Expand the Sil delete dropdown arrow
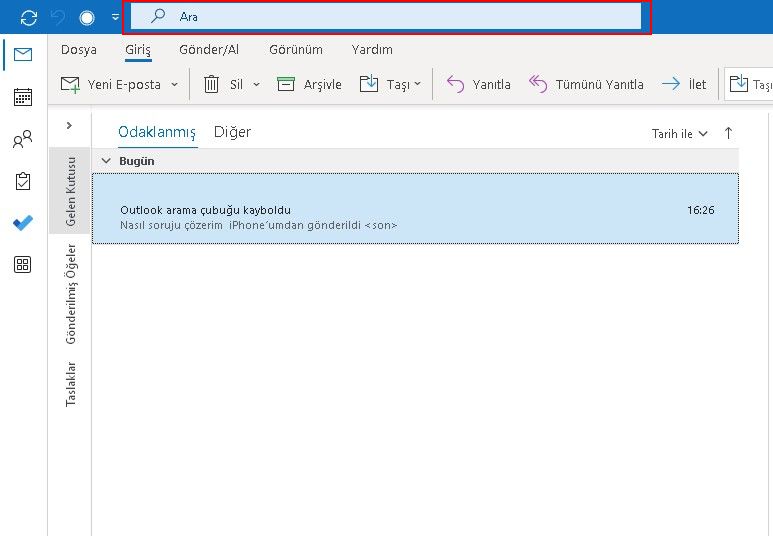773x536 pixels. tap(256, 85)
